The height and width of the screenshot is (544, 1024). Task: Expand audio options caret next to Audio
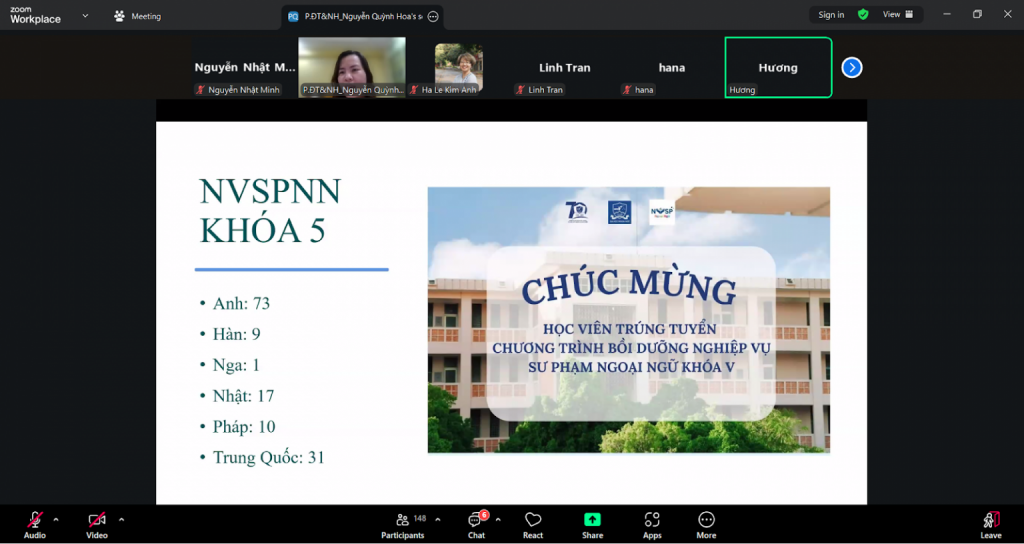click(56, 519)
